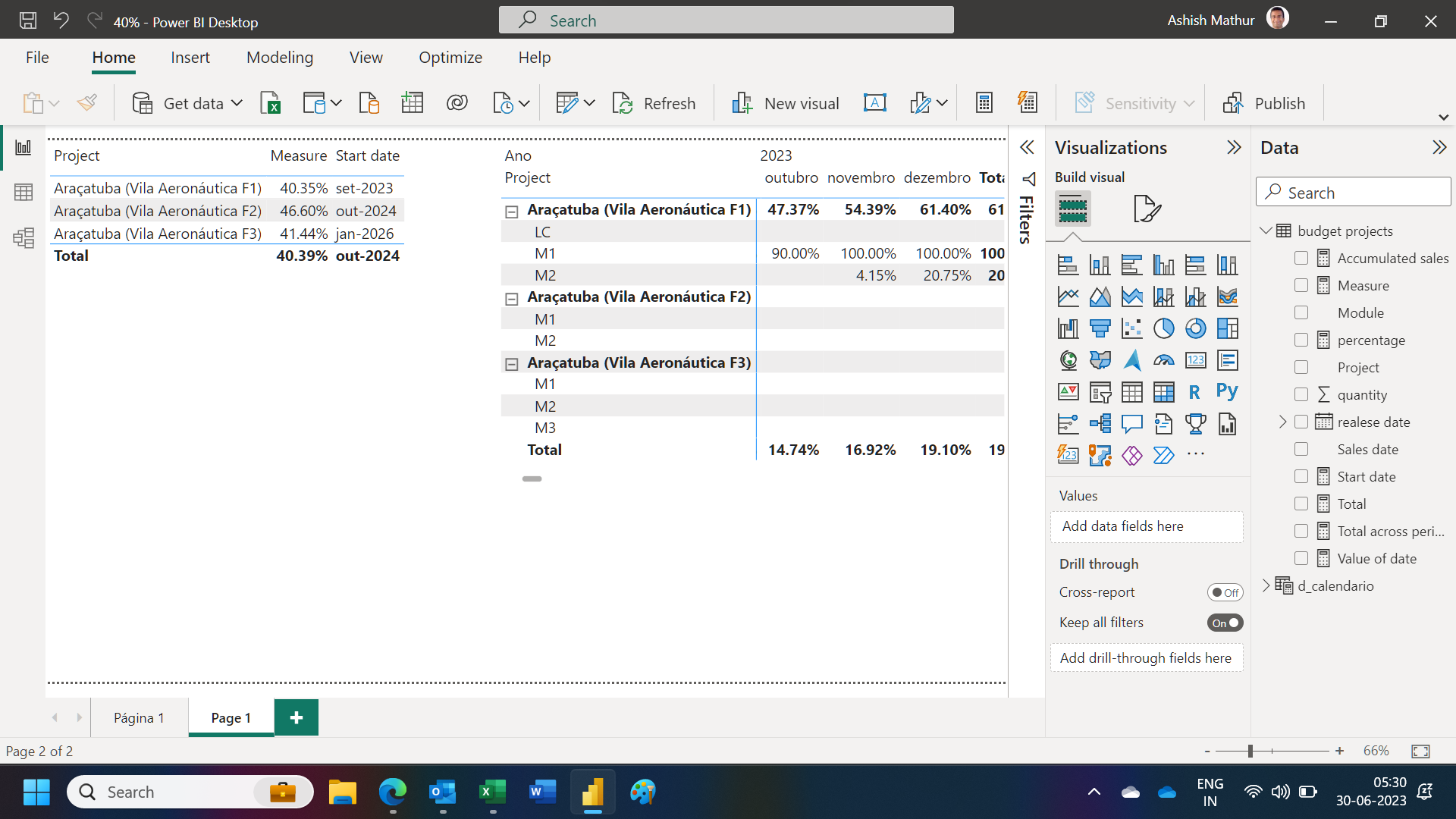This screenshot has width=1456, height=819.
Task: Collapse the Araçatuba F1 matrix row
Action: tap(512, 212)
